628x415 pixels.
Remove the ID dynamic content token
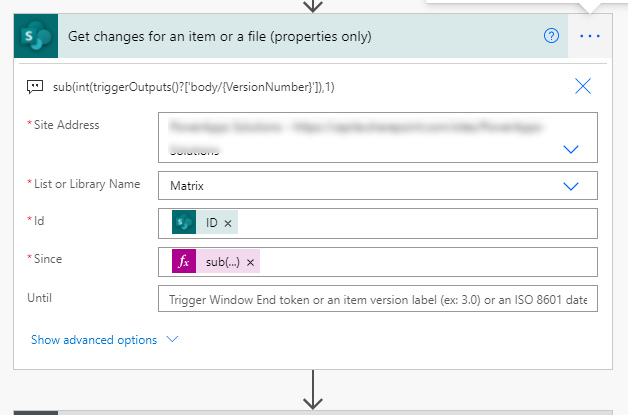click(x=228, y=223)
